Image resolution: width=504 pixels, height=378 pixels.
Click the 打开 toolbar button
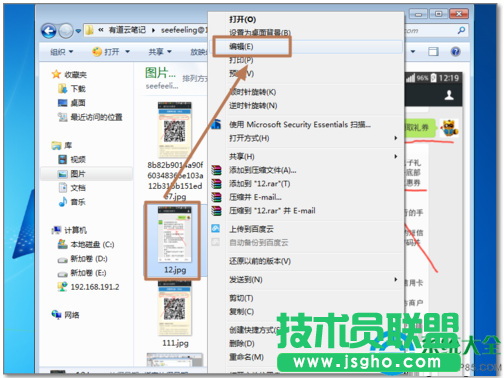pyautogui.click(x=106, y=52)
